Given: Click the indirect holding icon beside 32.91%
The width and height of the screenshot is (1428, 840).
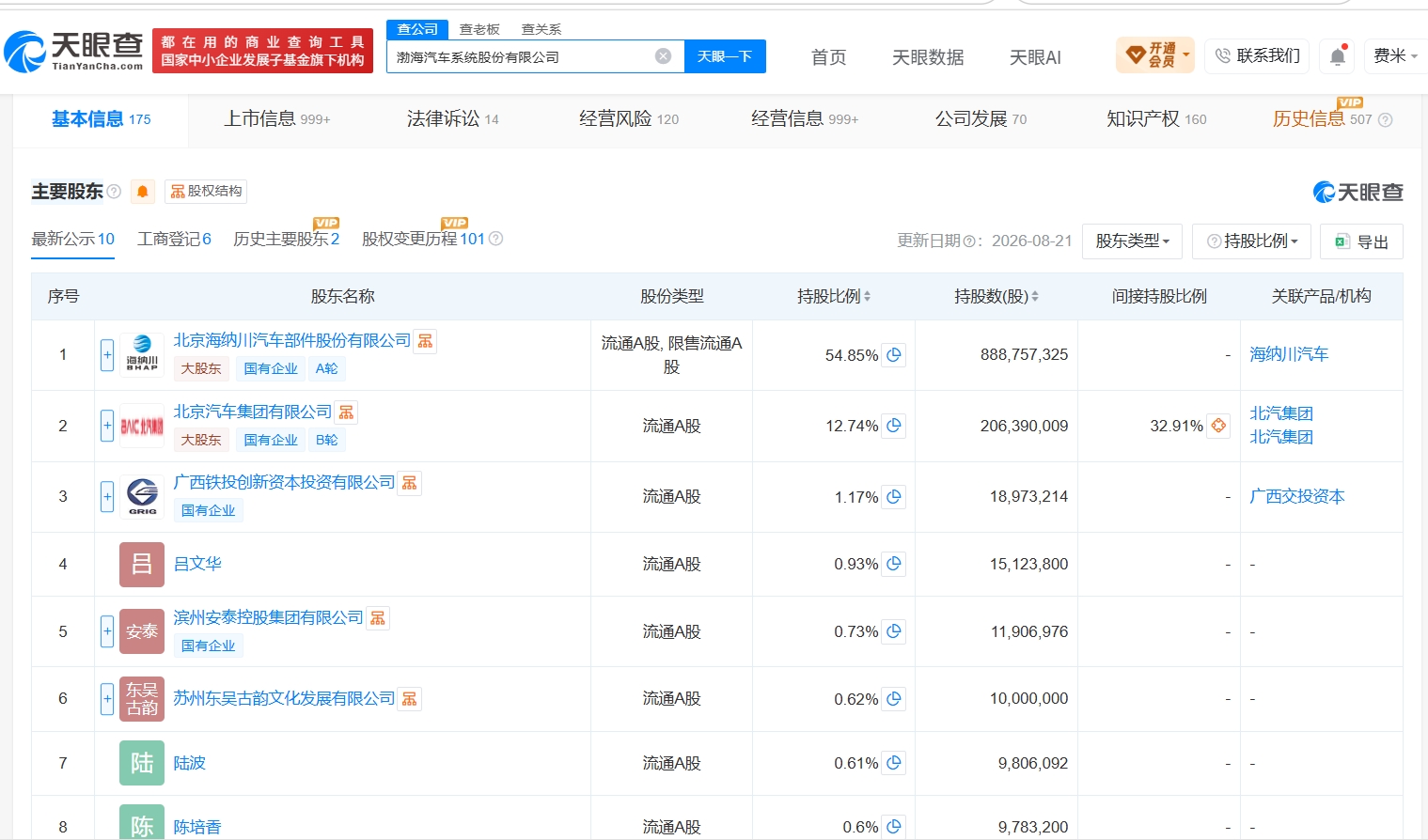Looking at the screenshot, I should pos(1218,426).
